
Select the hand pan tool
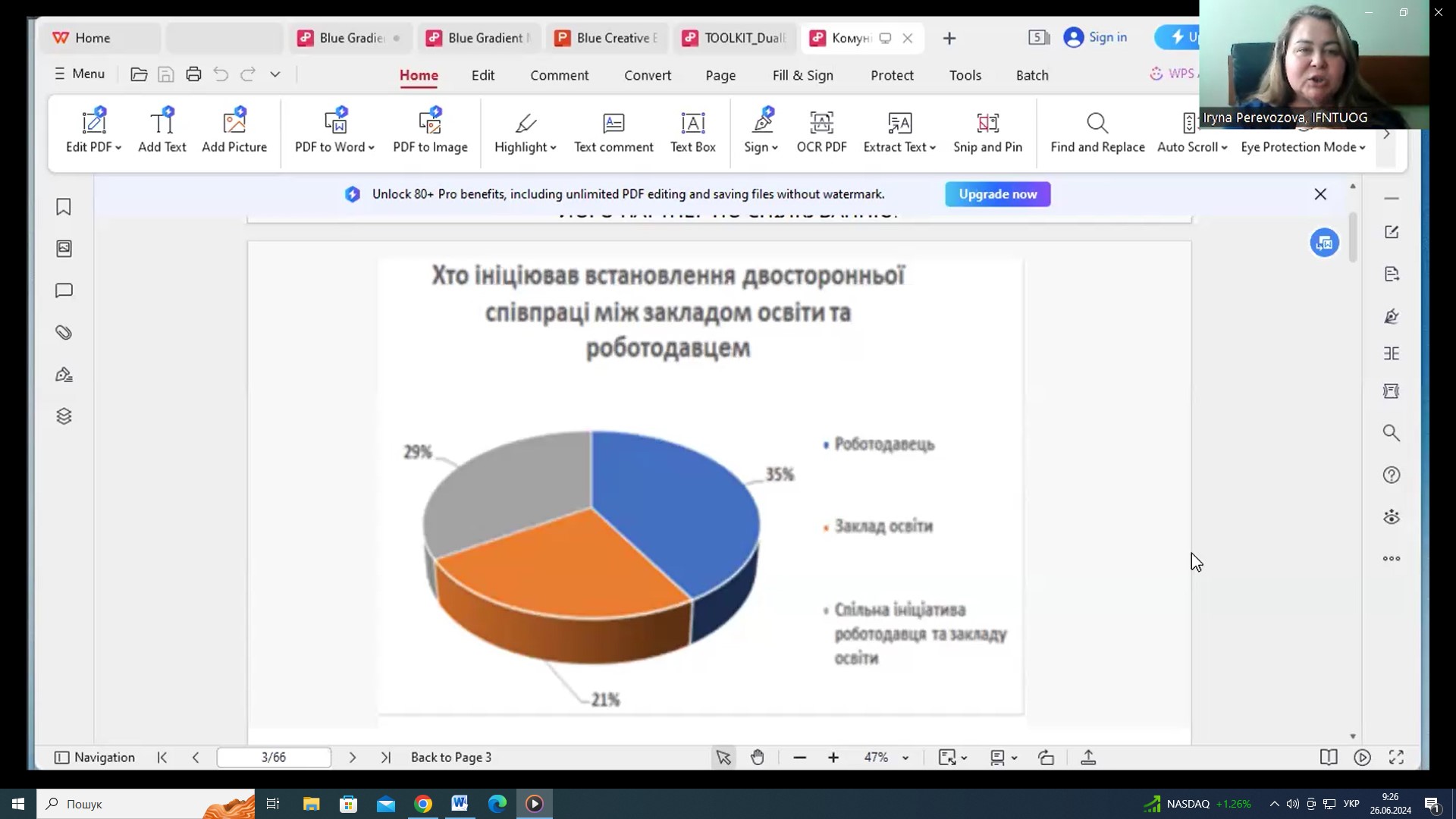[757, 757]
